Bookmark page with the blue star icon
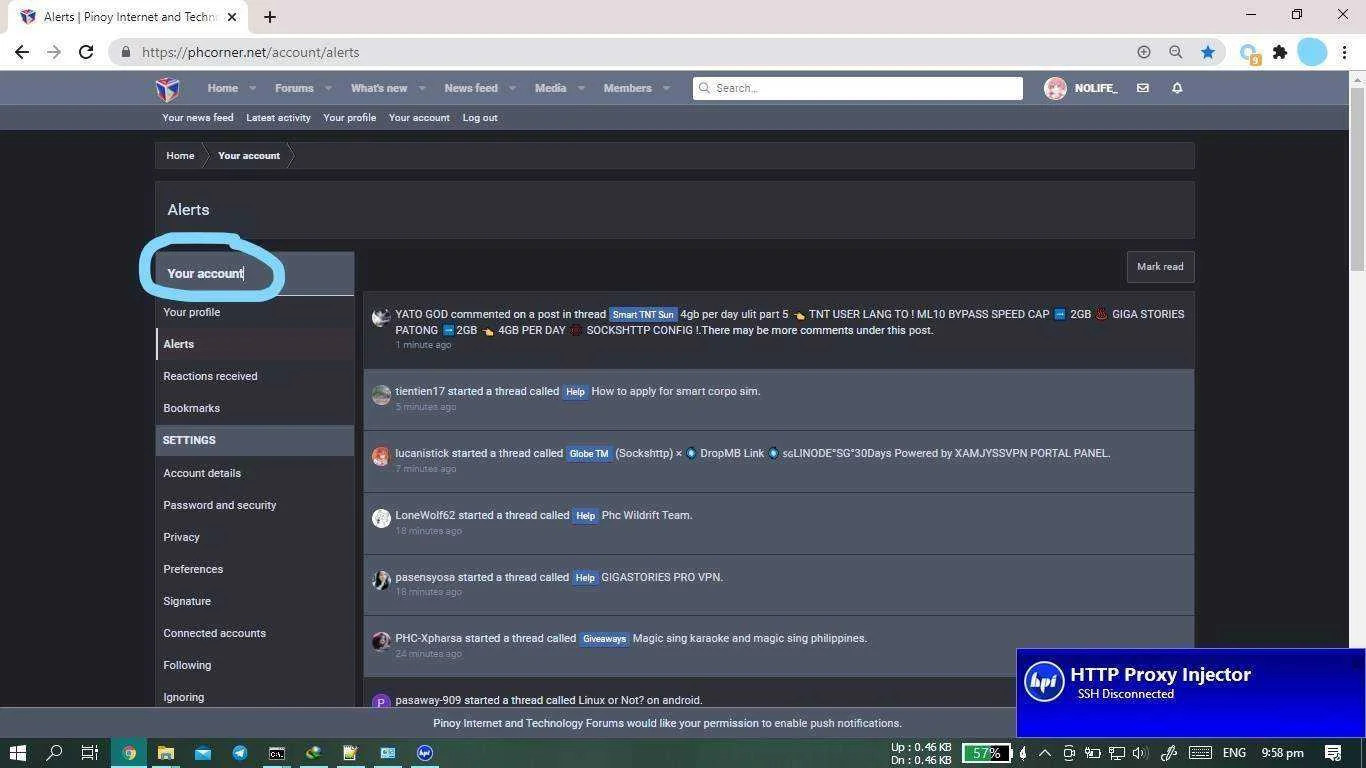Image resolution: width=1366 pixels, height=768 pixels. point(1208,52)
